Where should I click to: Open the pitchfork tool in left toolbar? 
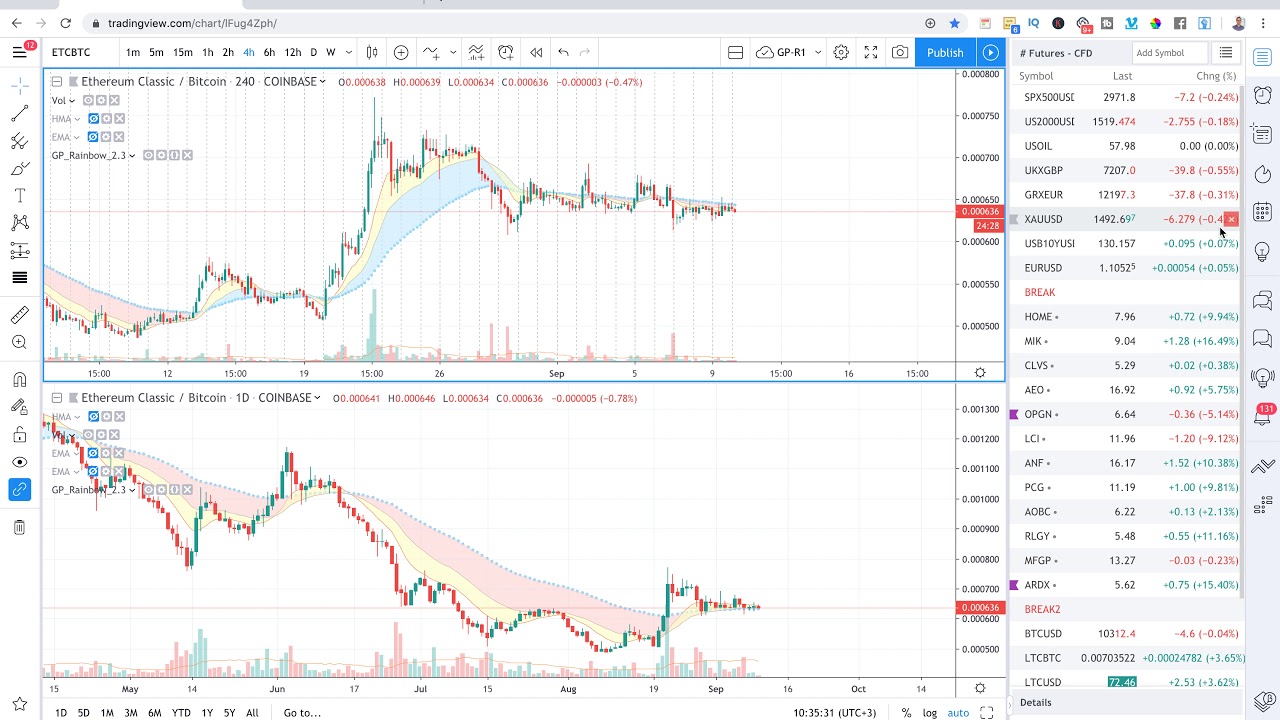[x=19, y=142]
